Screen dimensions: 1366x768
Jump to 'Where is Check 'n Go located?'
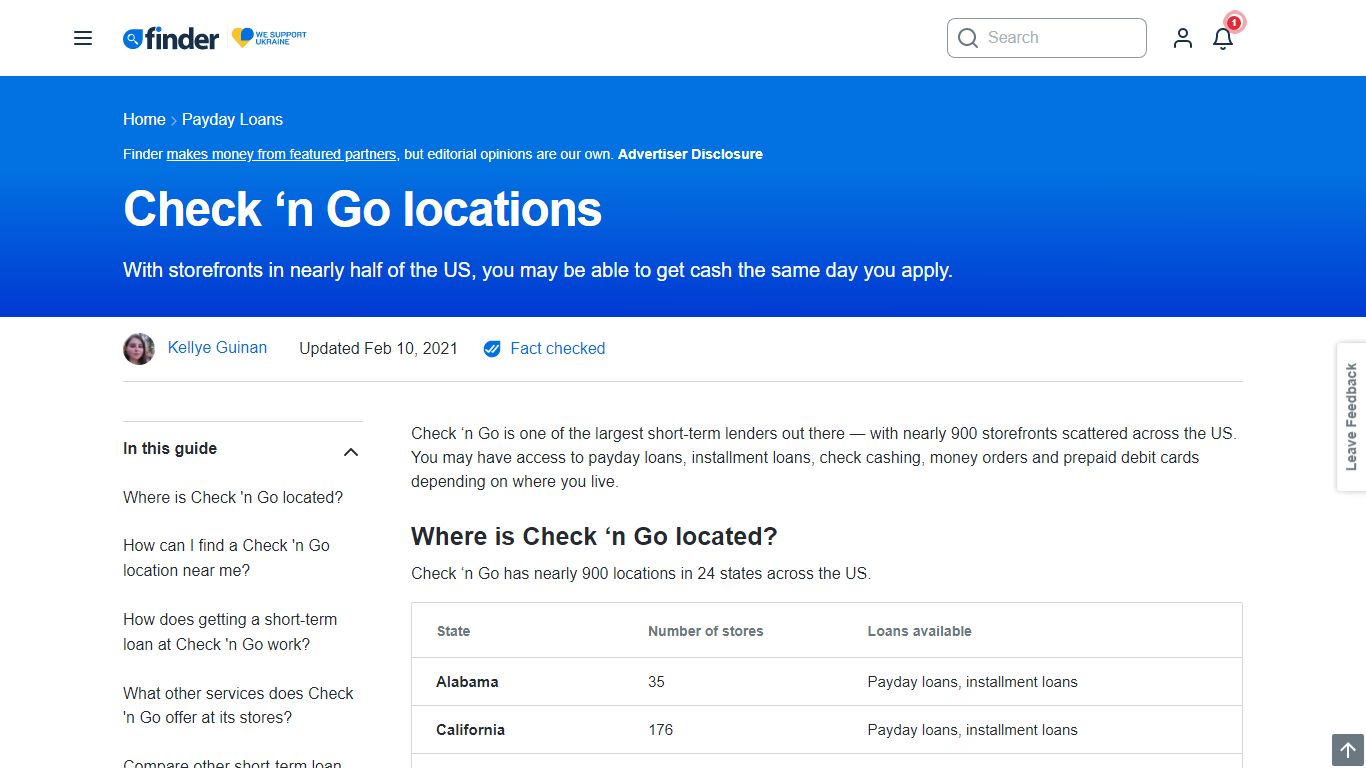click(x=233, y=497)
